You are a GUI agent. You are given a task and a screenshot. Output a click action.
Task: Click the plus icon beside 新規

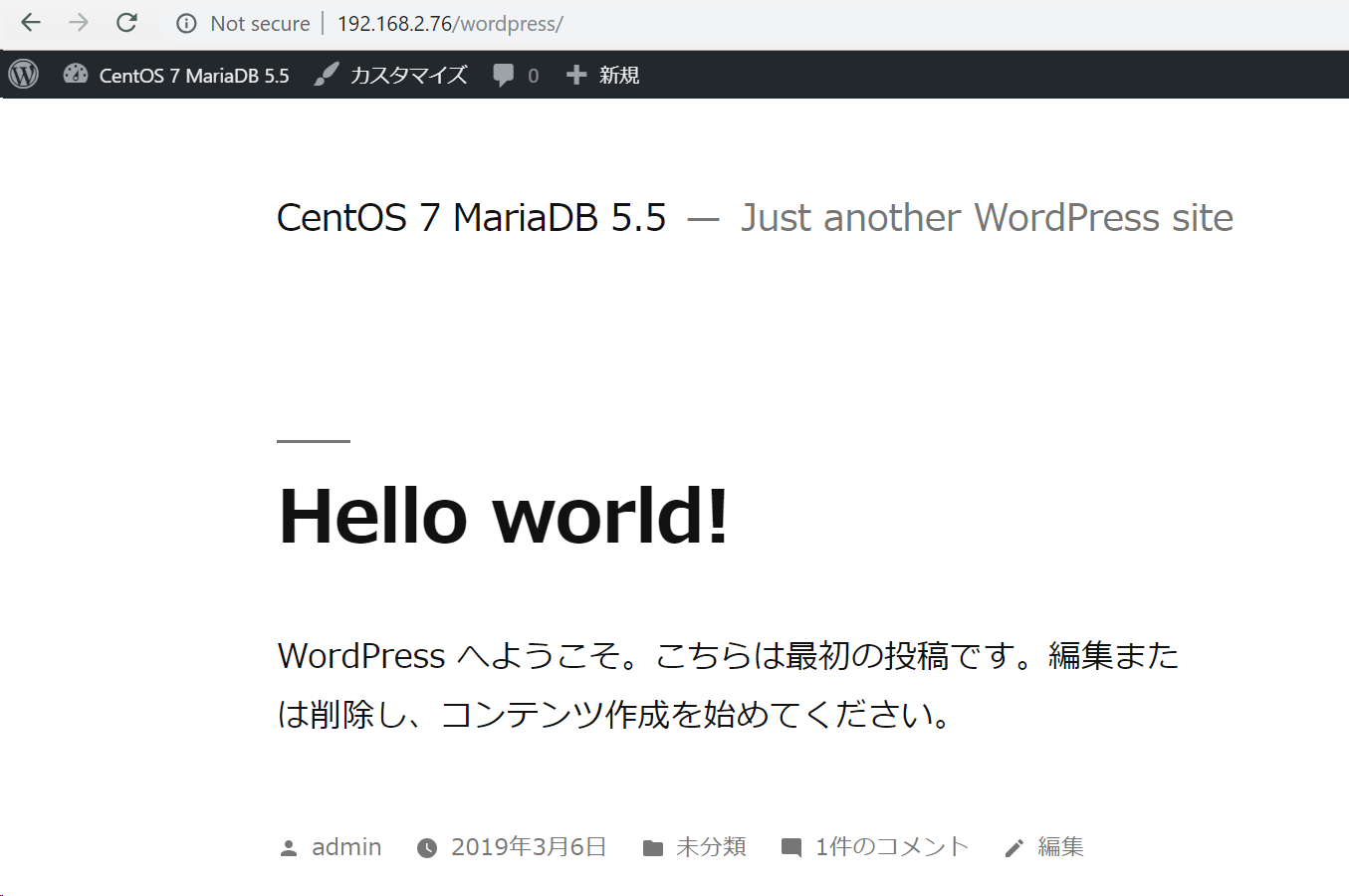pos(576,75)
